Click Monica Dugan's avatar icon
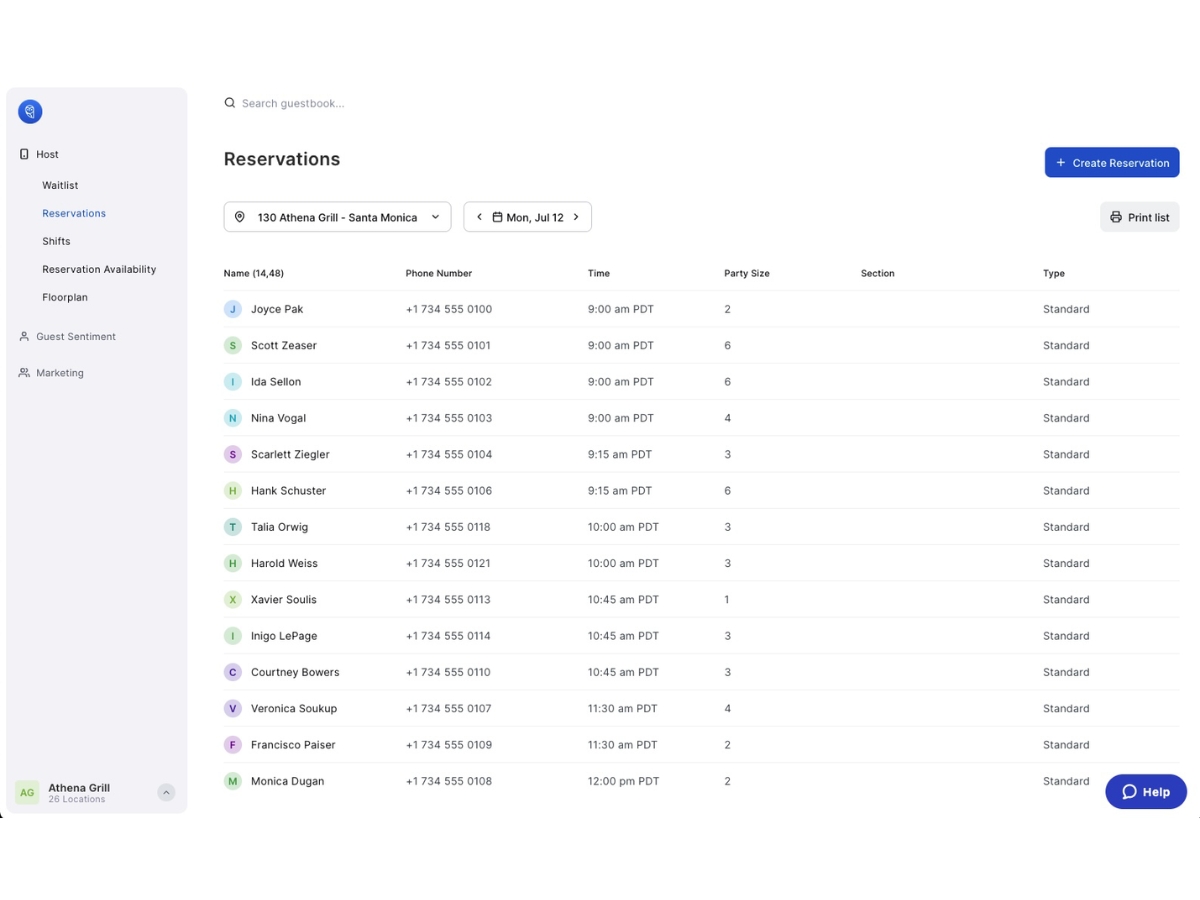Image resolution: width=1200 pixels, height=900 pixels. click(x=233, y=781)
